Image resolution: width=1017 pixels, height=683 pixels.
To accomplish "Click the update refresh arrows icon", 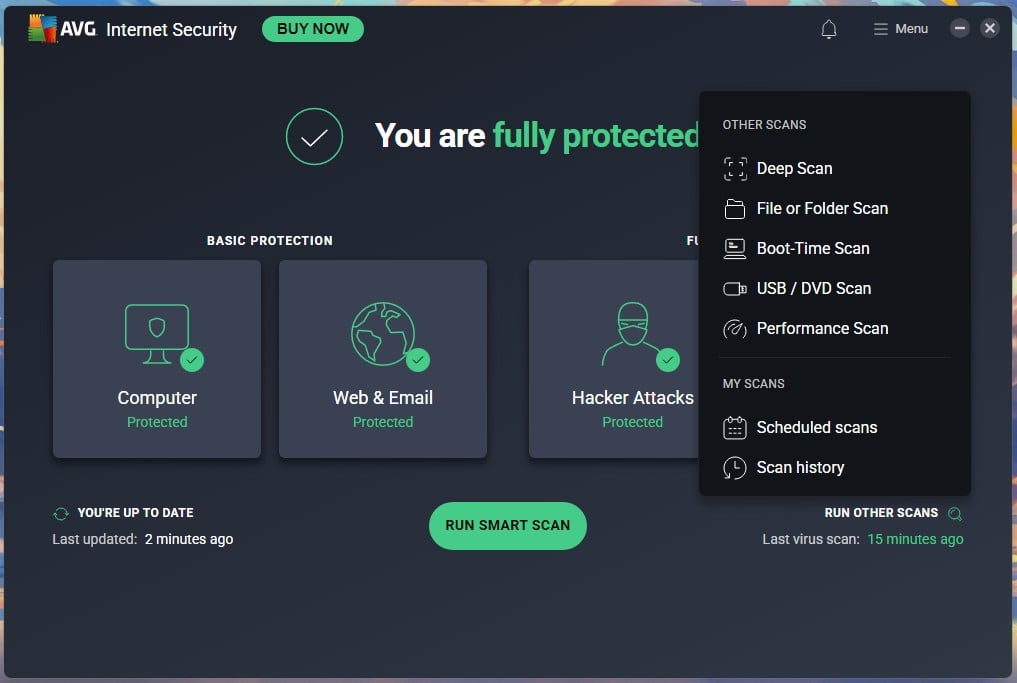I will coord(61,514).
